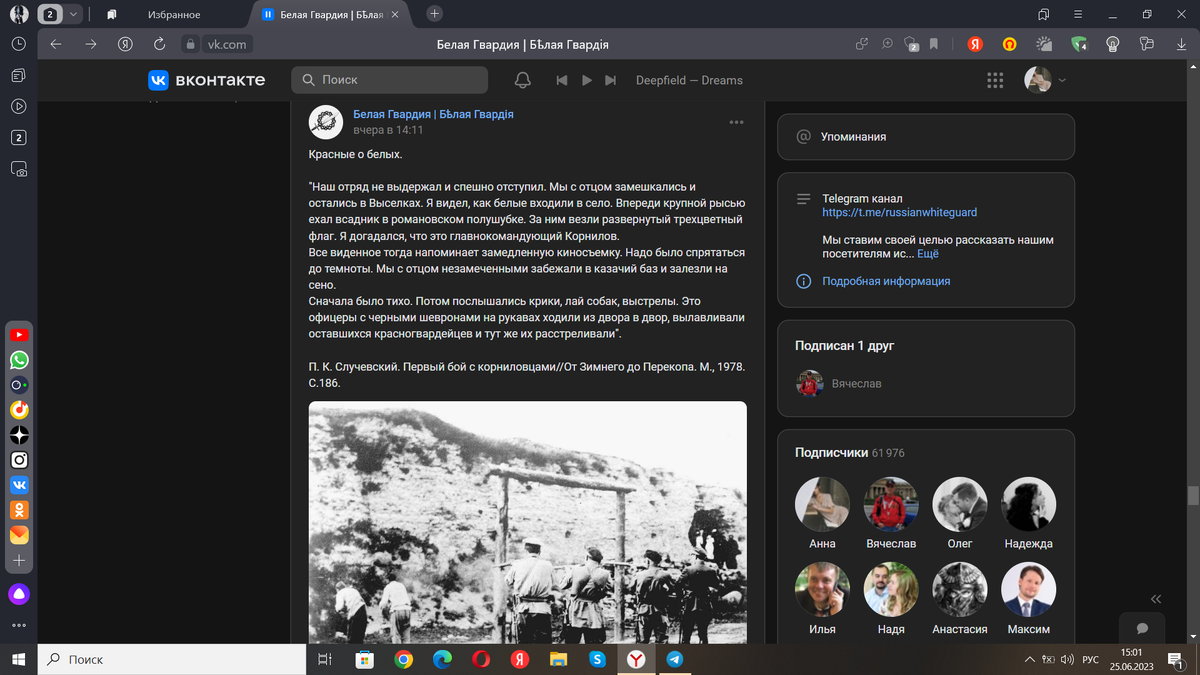
Task: Open post timestamp вчера в 14:11
Action: (388, 130)
